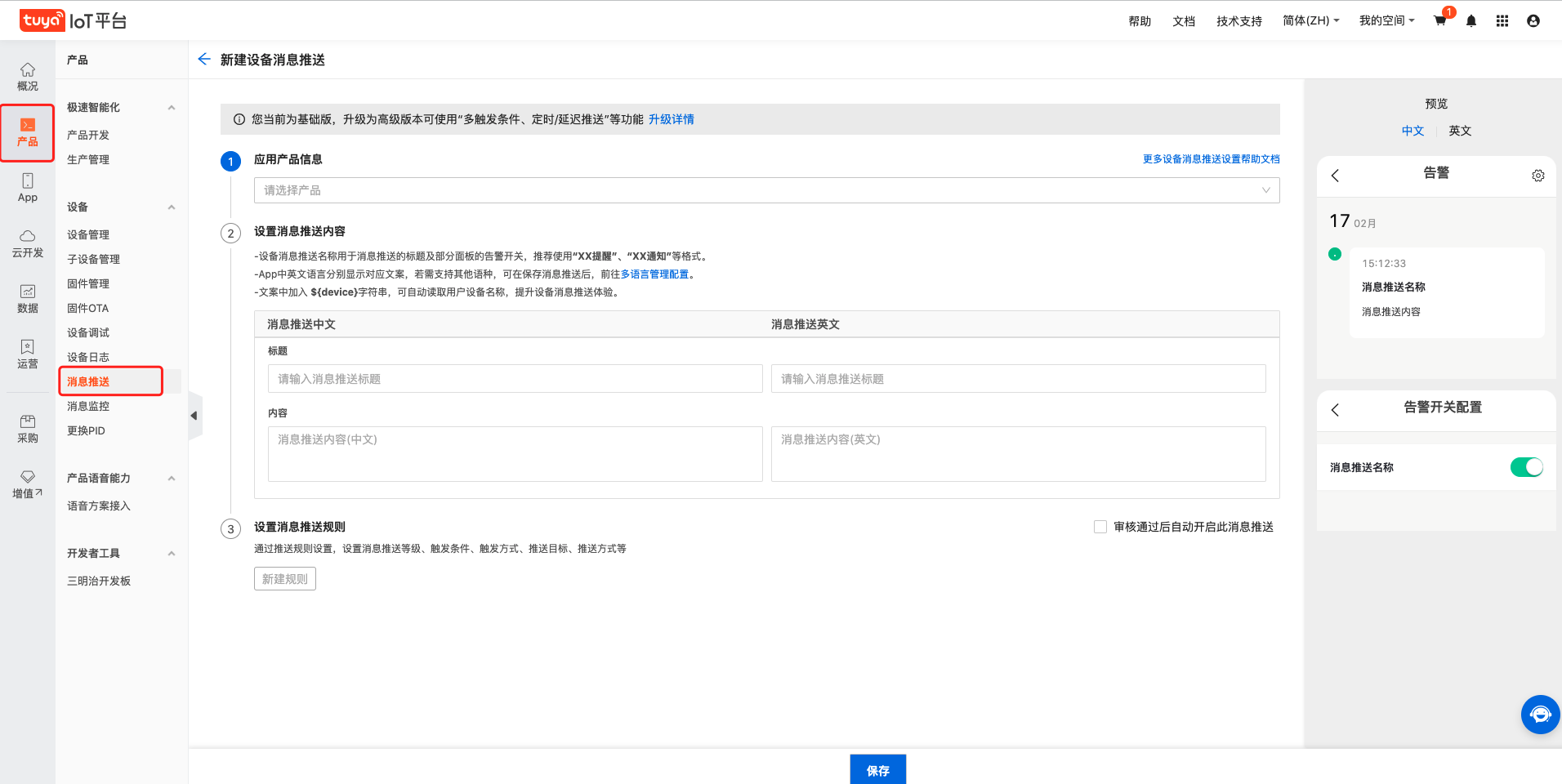Open the App section in sidebar
Screen dimensions: 1562x784
(x=28, y=188)
